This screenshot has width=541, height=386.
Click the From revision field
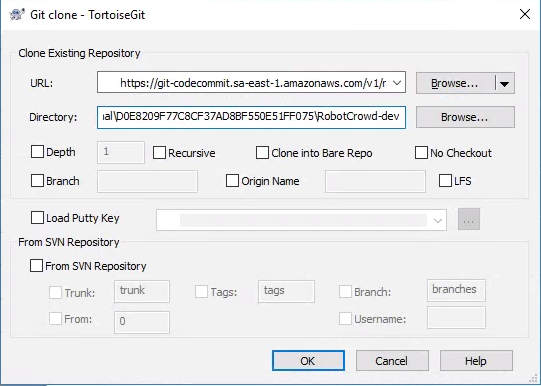coord(142,322)
